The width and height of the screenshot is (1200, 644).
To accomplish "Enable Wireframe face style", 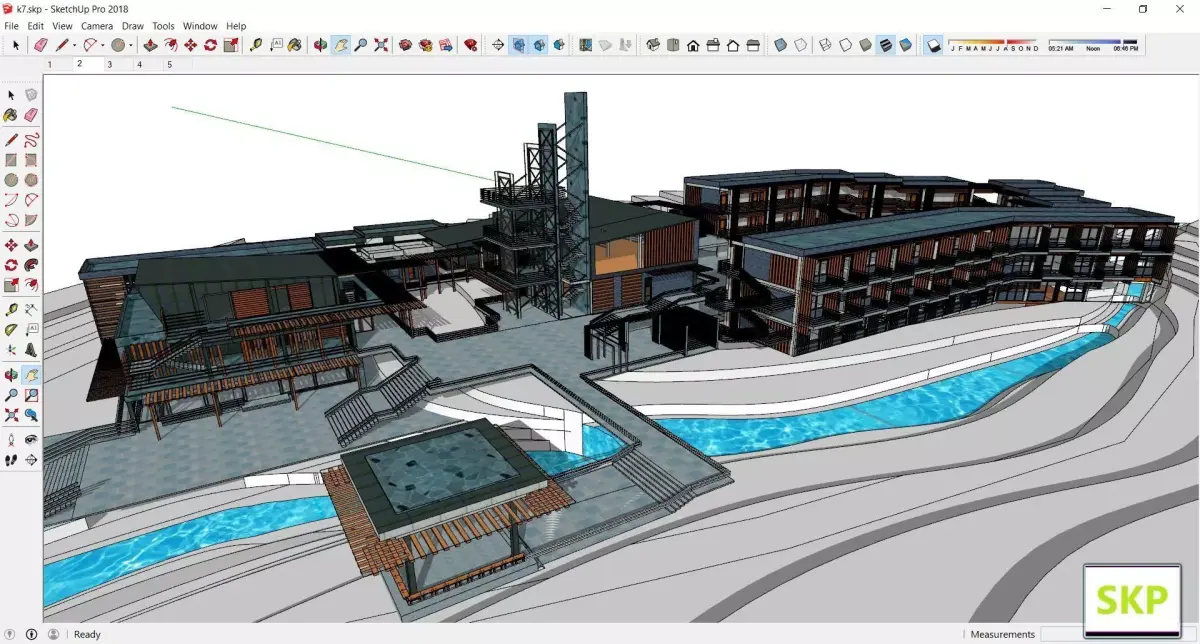I will 825,45.
